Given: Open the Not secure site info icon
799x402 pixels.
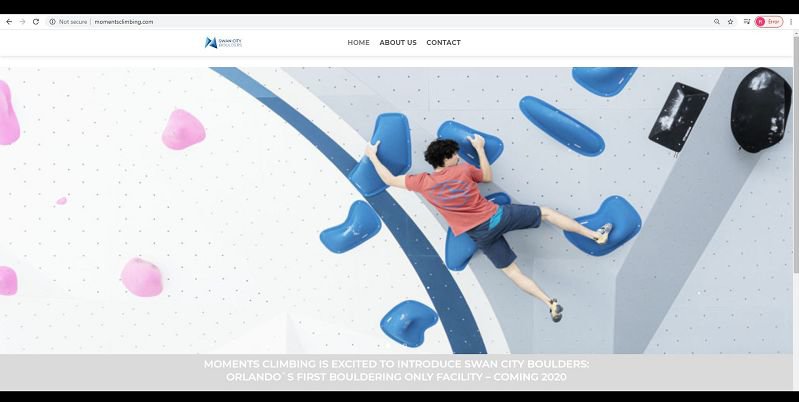Looking at the screenshot, I should pos(52,22).
